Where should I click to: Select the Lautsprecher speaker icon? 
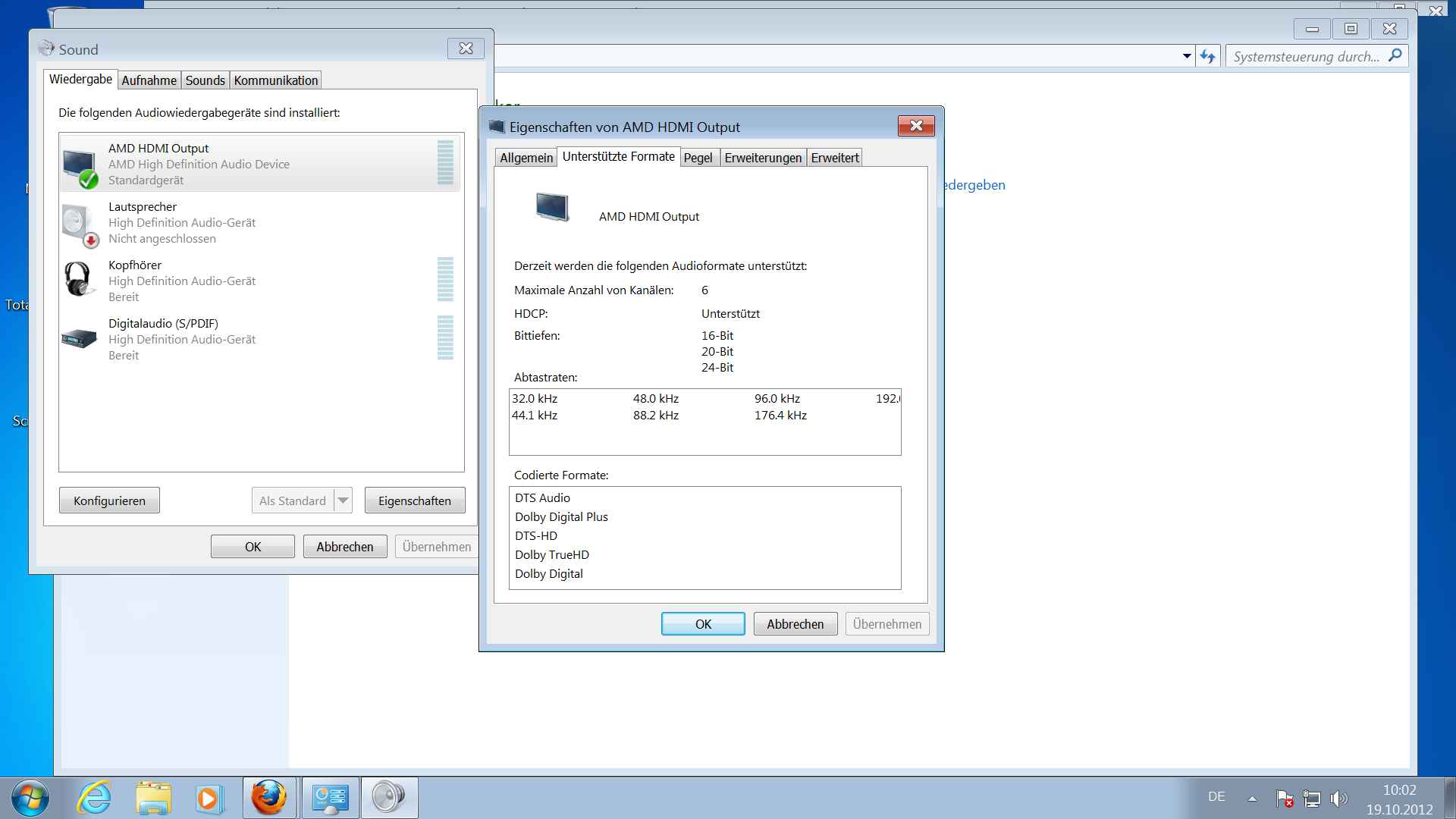click(x=80, y=225)
